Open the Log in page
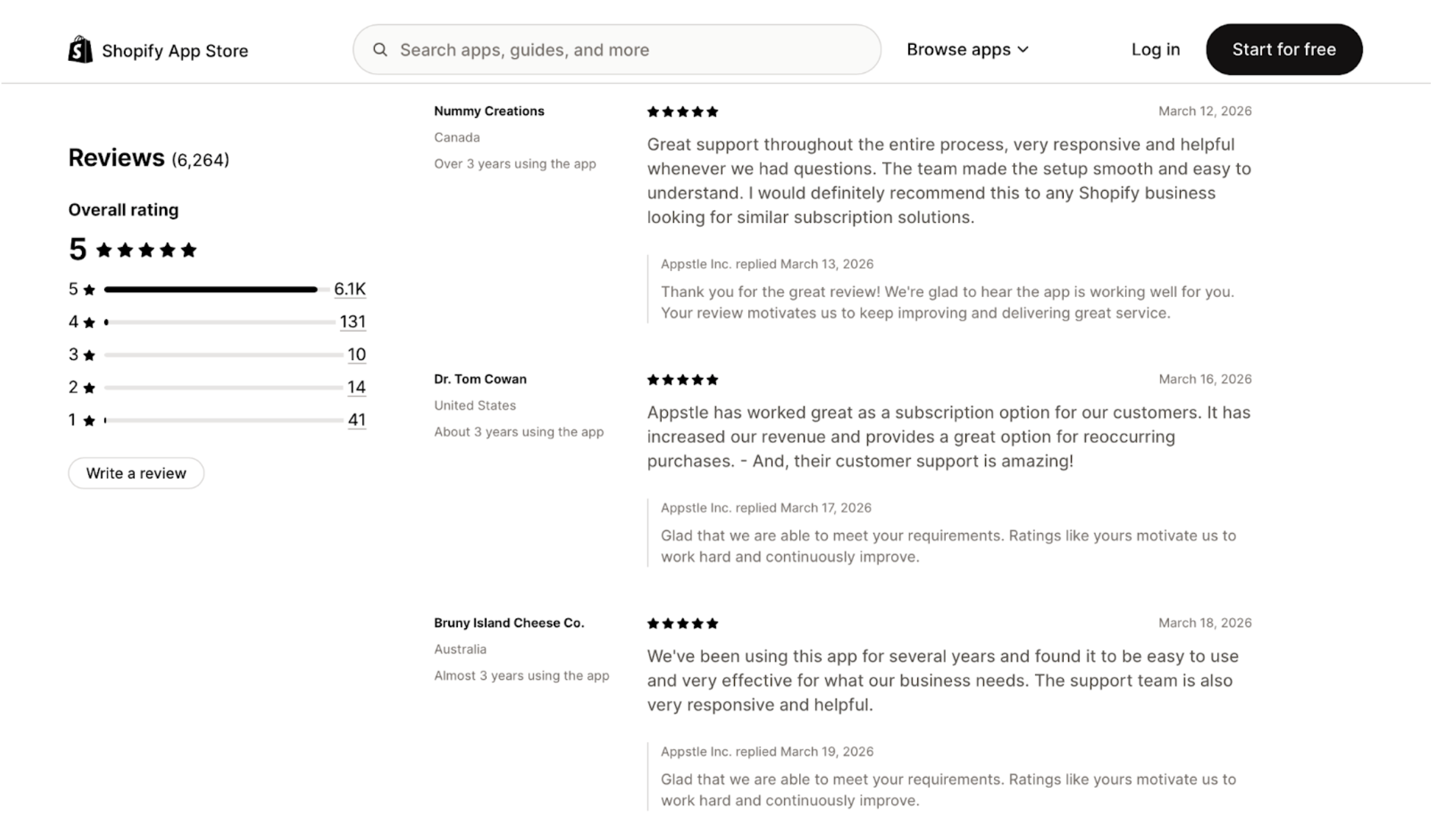The height and width of the screenshot is (840, 1433). point(1155,49)
